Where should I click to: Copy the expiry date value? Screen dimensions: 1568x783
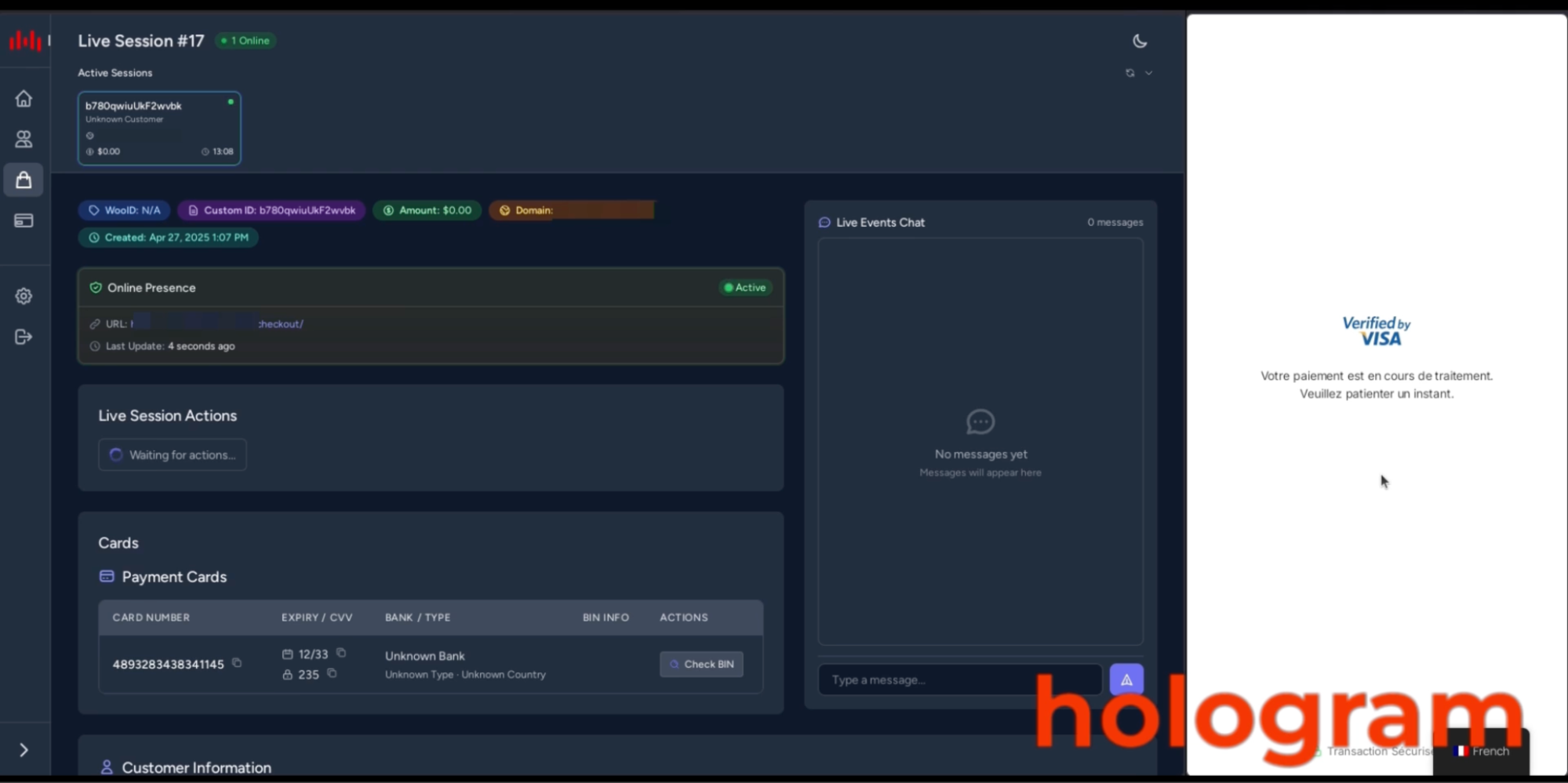pyautogui.click(x=341, y=653)
